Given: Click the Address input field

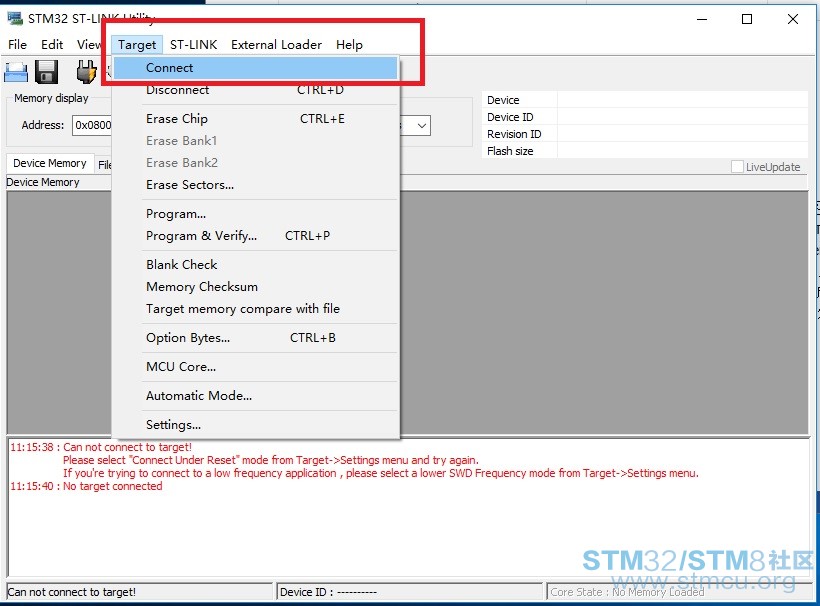Looking at the screenshot, I should coord(92,125).
